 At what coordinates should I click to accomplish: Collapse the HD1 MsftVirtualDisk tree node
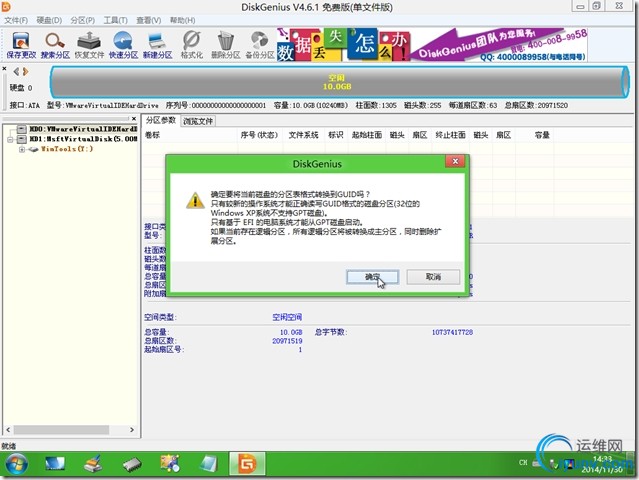(10, 139)
